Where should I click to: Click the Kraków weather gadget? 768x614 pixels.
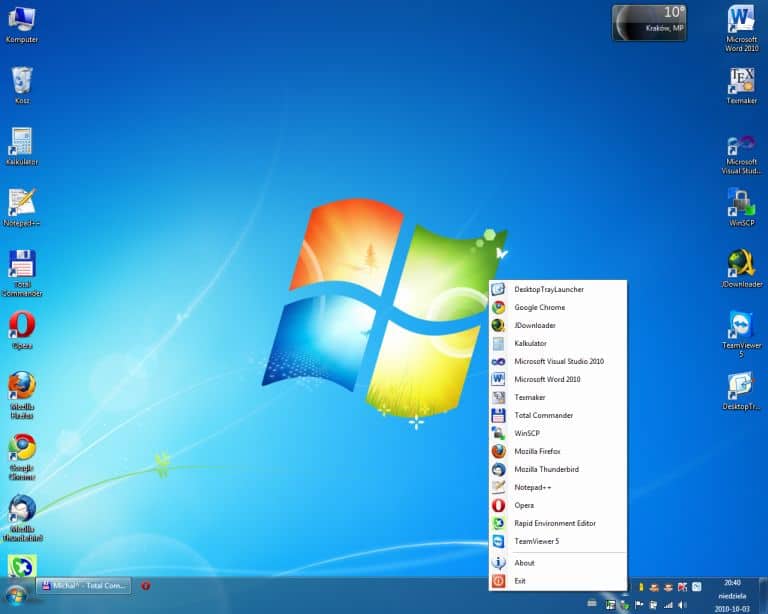click(x=649, y=22)
